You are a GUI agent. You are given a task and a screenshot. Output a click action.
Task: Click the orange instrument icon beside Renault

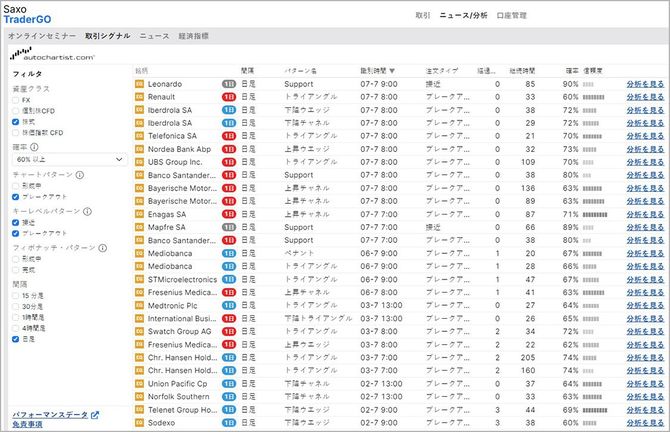(139, 97)
